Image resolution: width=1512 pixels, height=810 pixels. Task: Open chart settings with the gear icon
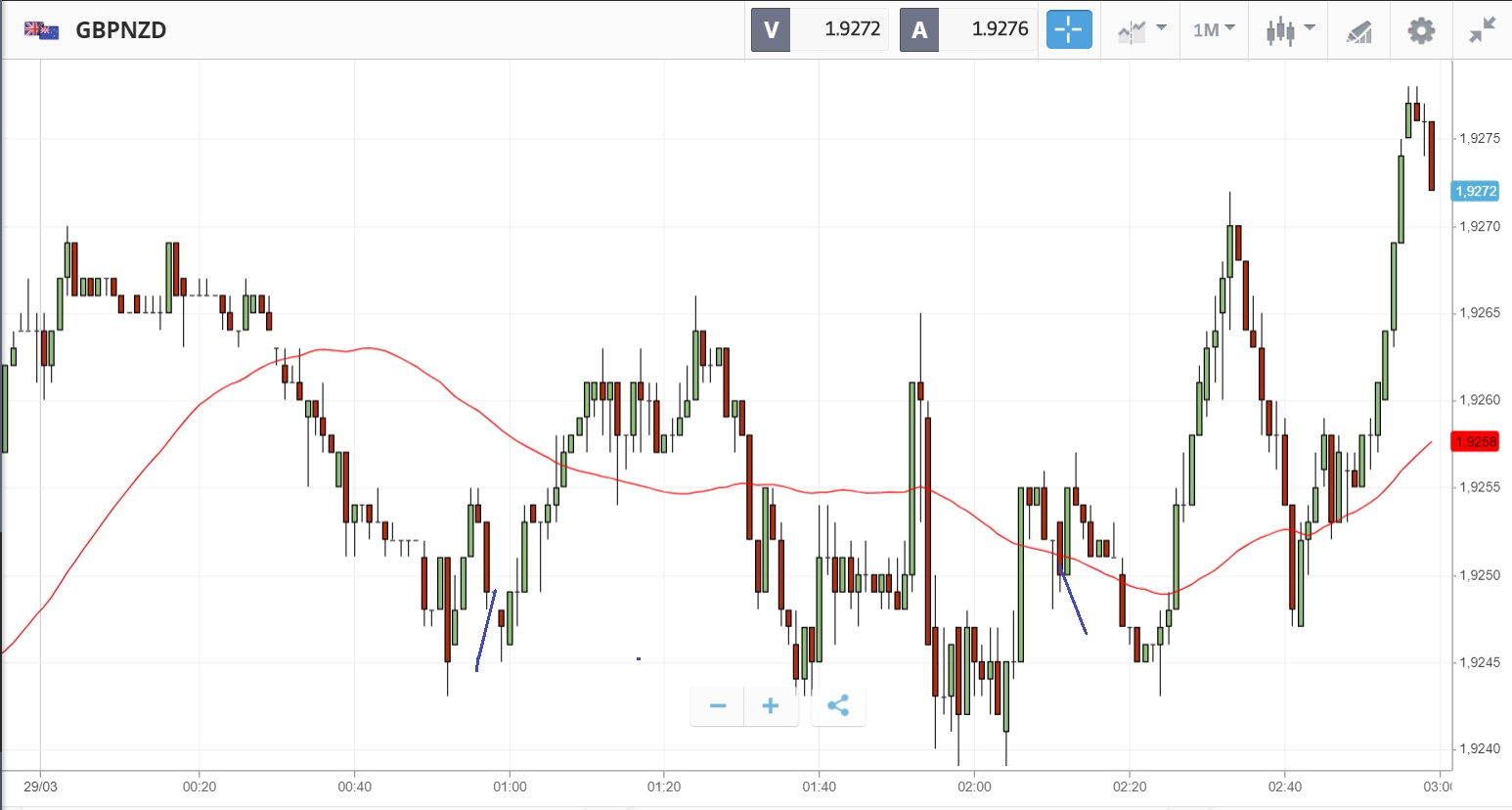coord(1421,30)
